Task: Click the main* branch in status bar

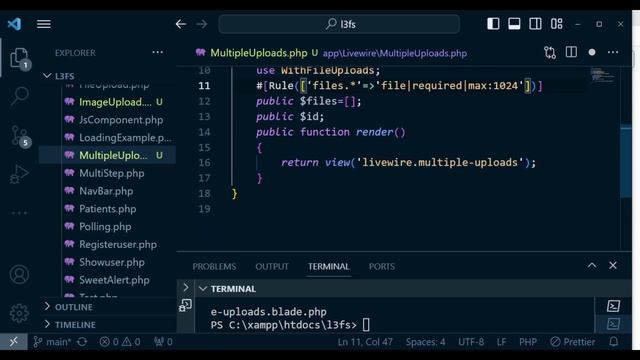Action: 52,342
